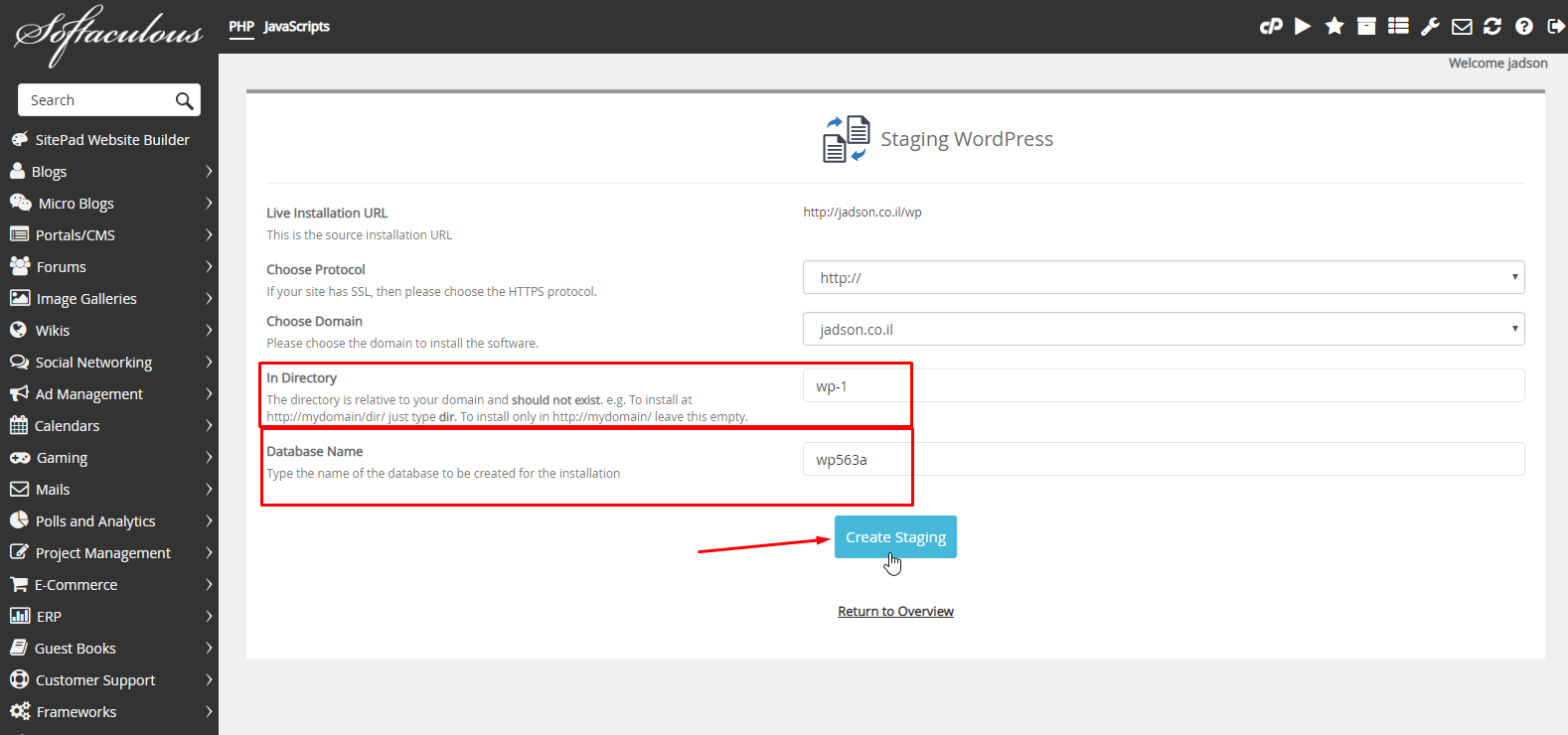Click the Forums group icon
This screenshot has width=1568, height=735.
[20, 266]
